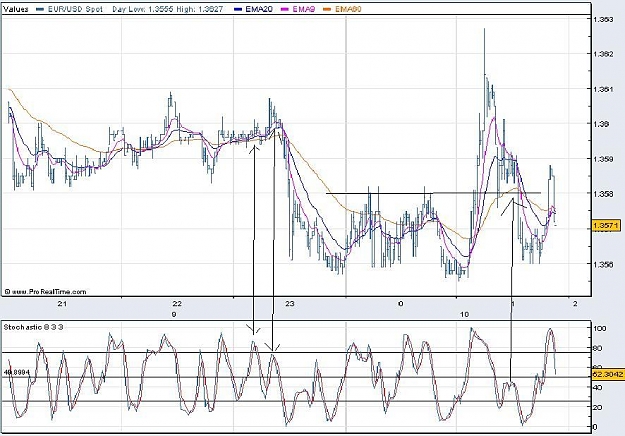Click the 1.358 price axis label
Screen dimensions: 625x436
(603, 194)
